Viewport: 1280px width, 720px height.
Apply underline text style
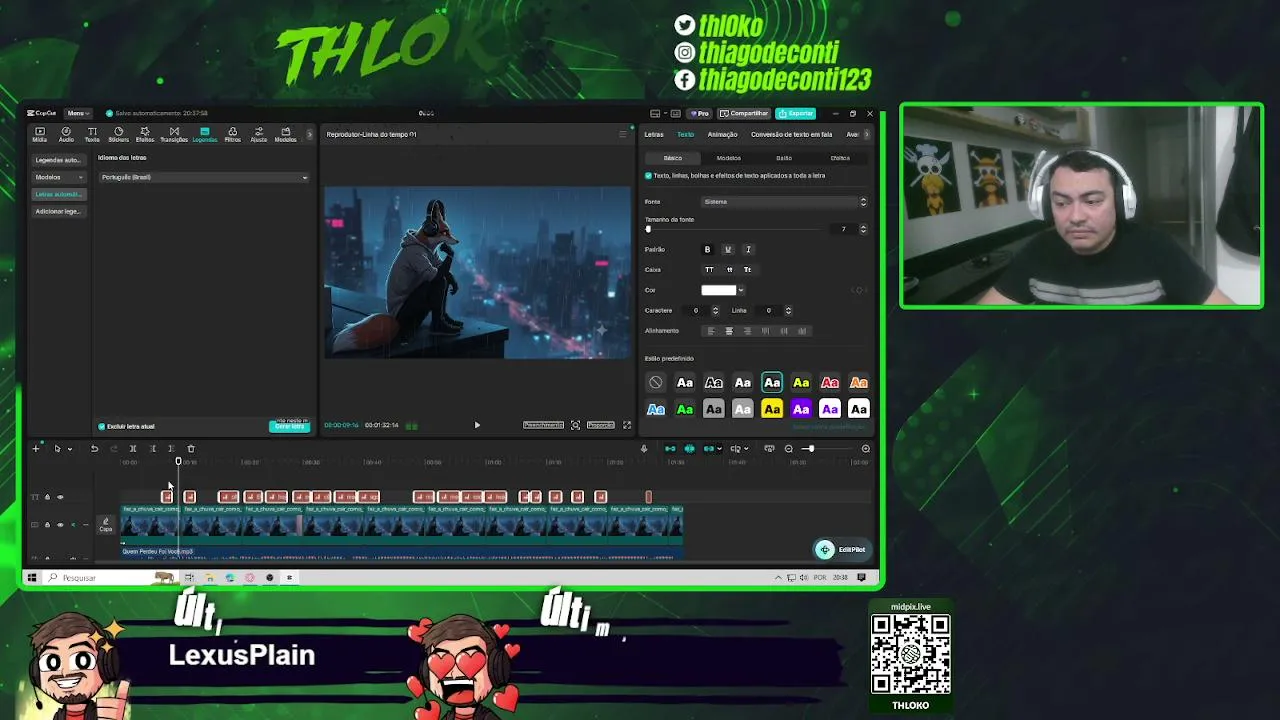coord(727,250)
